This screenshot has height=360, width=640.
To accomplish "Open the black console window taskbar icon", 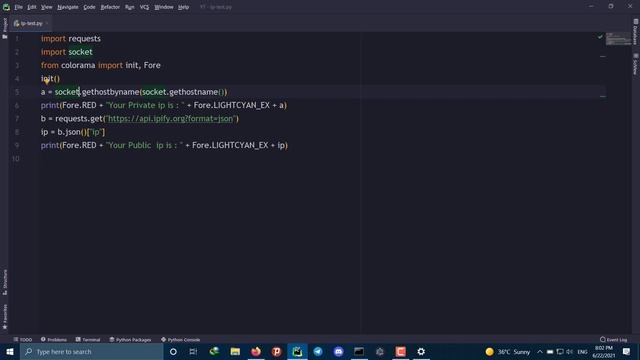I will click(x=359, y=351).
